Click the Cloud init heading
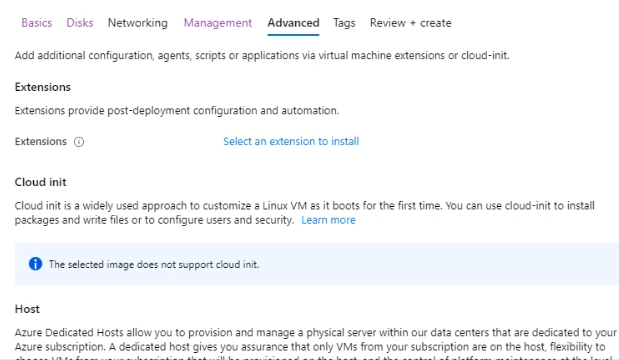 (x=41, y=182)
